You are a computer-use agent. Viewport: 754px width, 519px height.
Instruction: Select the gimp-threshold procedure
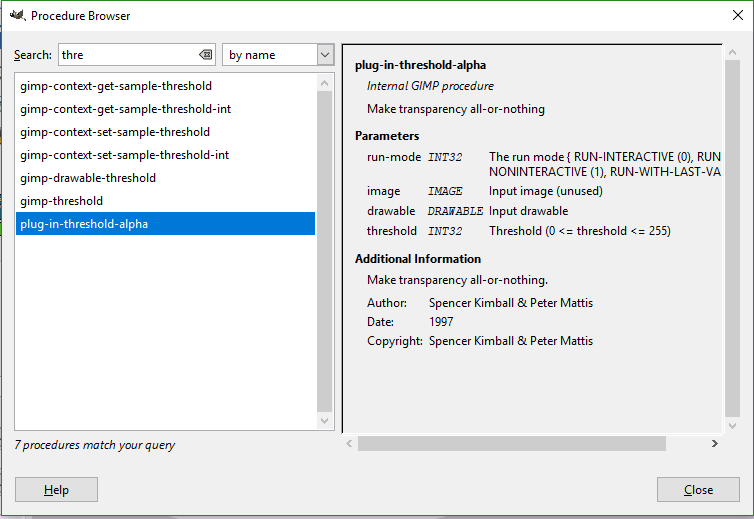pos(61,201)
